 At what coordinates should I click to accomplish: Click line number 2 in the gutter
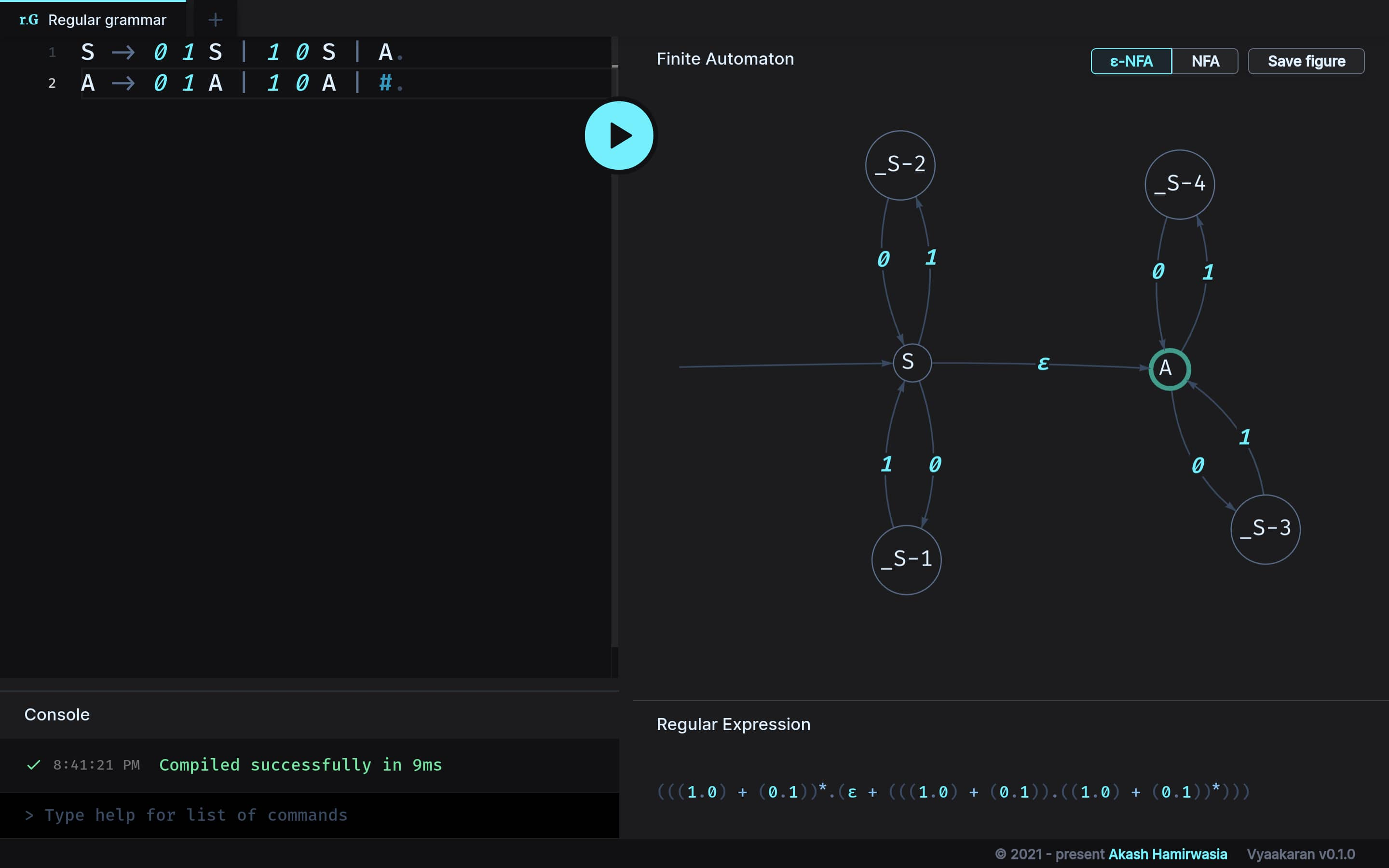coord(52,83)
